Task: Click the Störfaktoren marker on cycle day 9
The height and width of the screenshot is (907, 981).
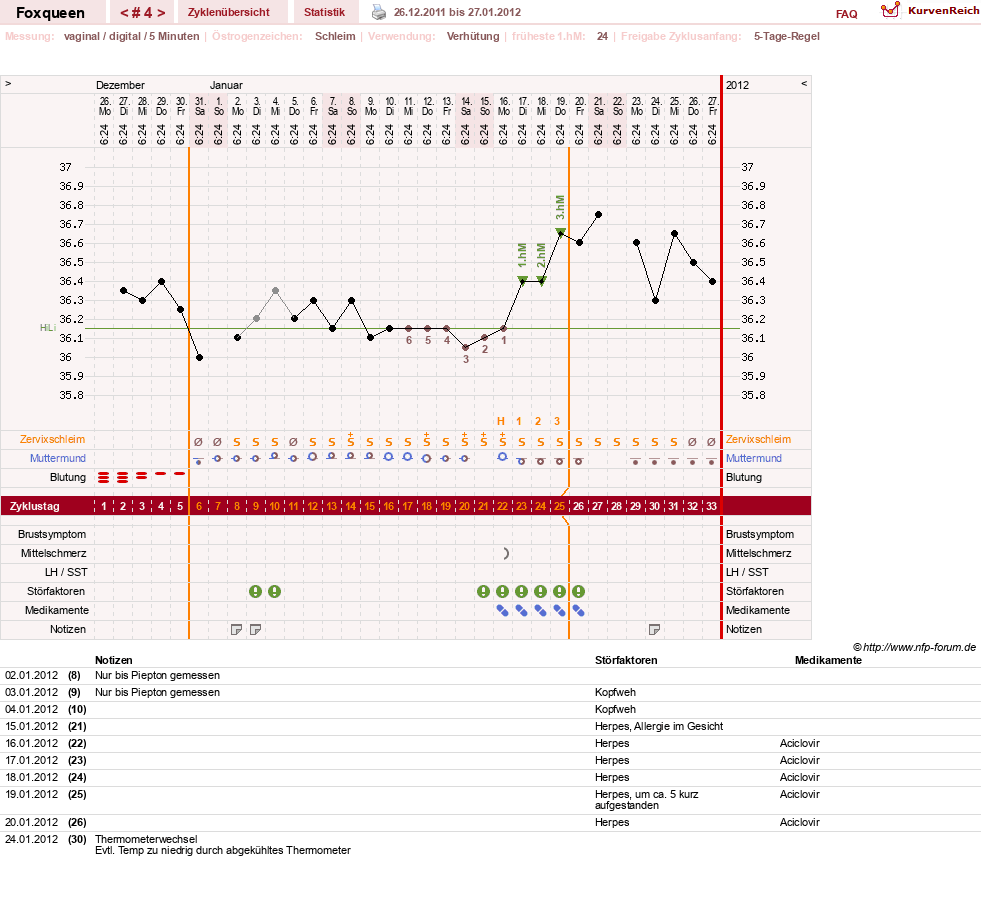Action: pos(255,591)
